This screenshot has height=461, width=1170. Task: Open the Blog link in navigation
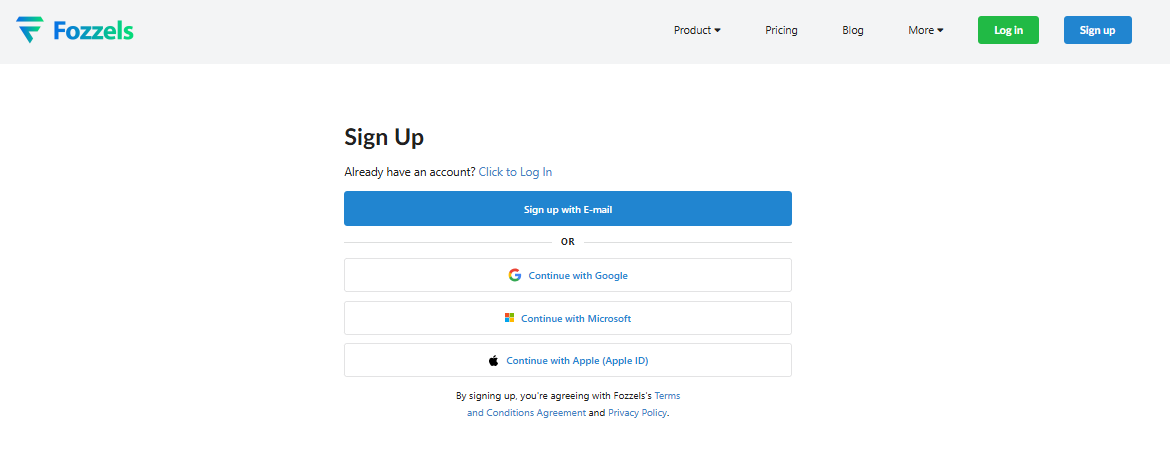click(x=853, y=30)
